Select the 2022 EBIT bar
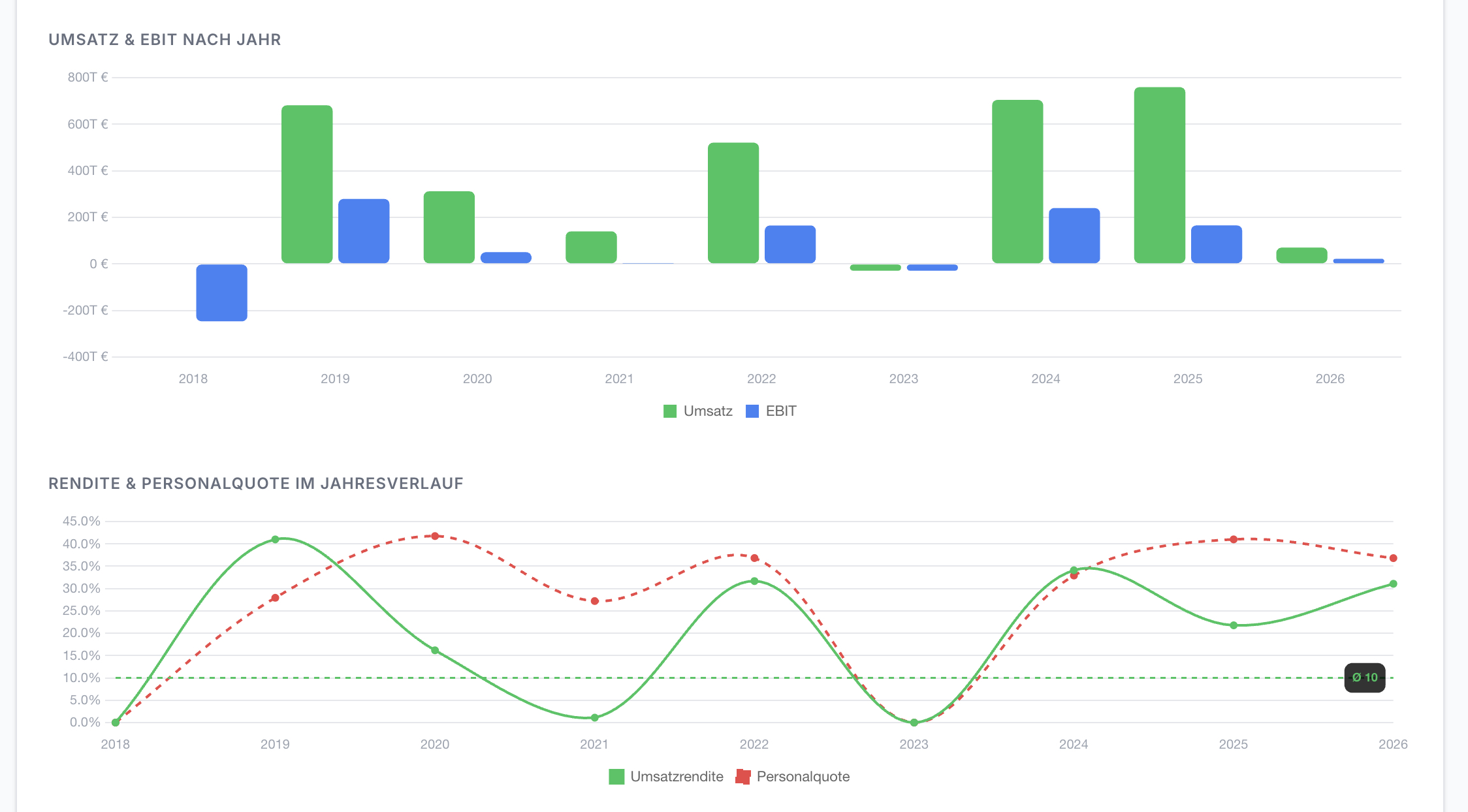 tap(790, 245)
